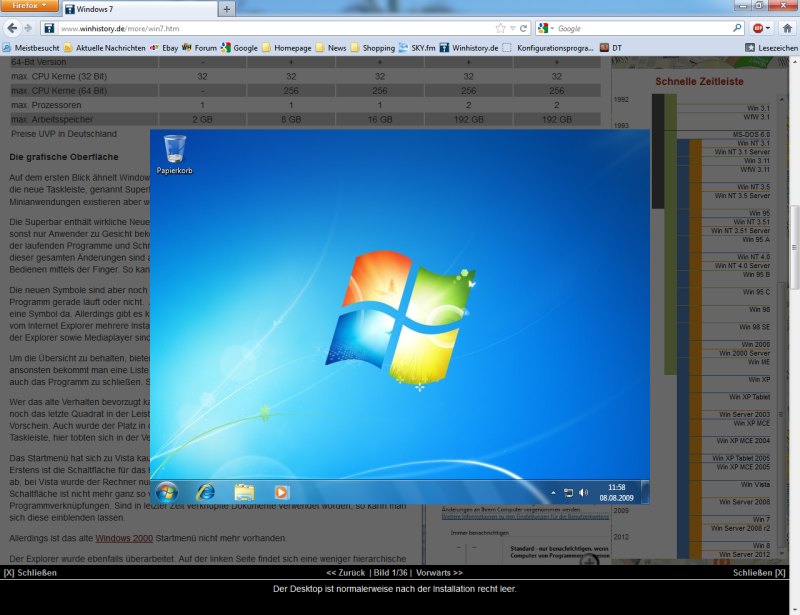
Task: Open the Meistbesucht bookmarks menu
Action: (31, 48)
